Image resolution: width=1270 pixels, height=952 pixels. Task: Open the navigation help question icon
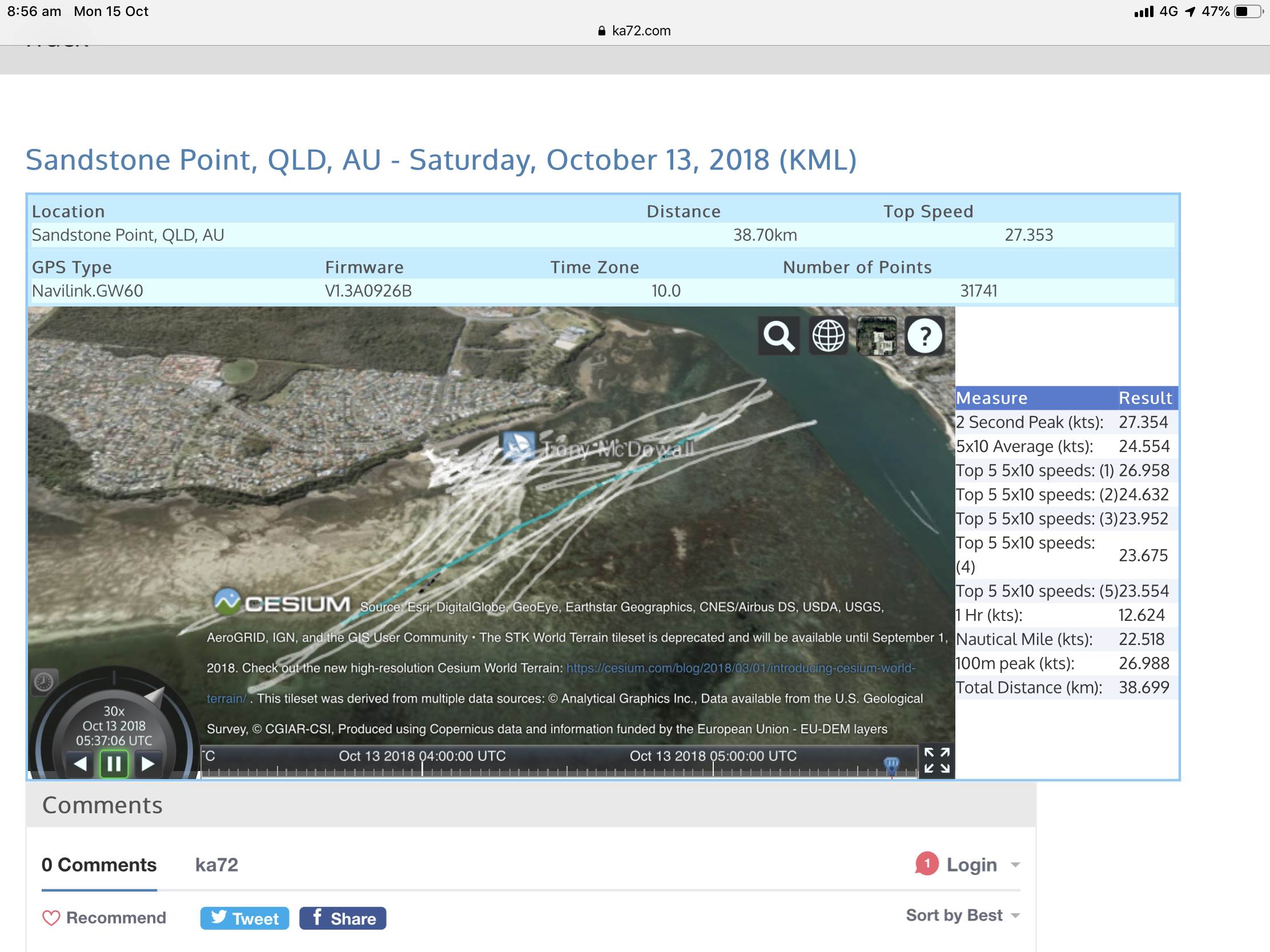coord(925,336)
